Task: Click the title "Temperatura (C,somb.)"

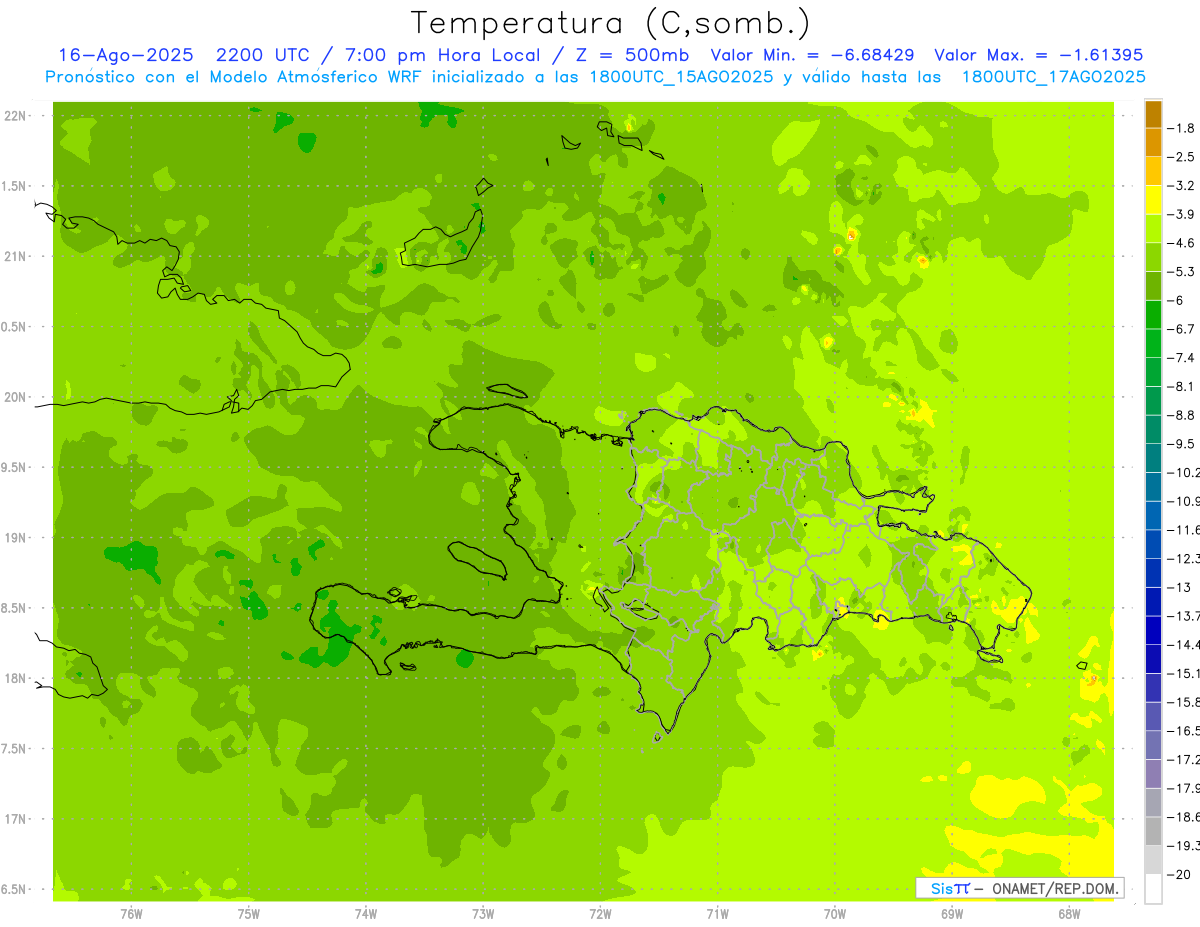Action: [611, 23]
